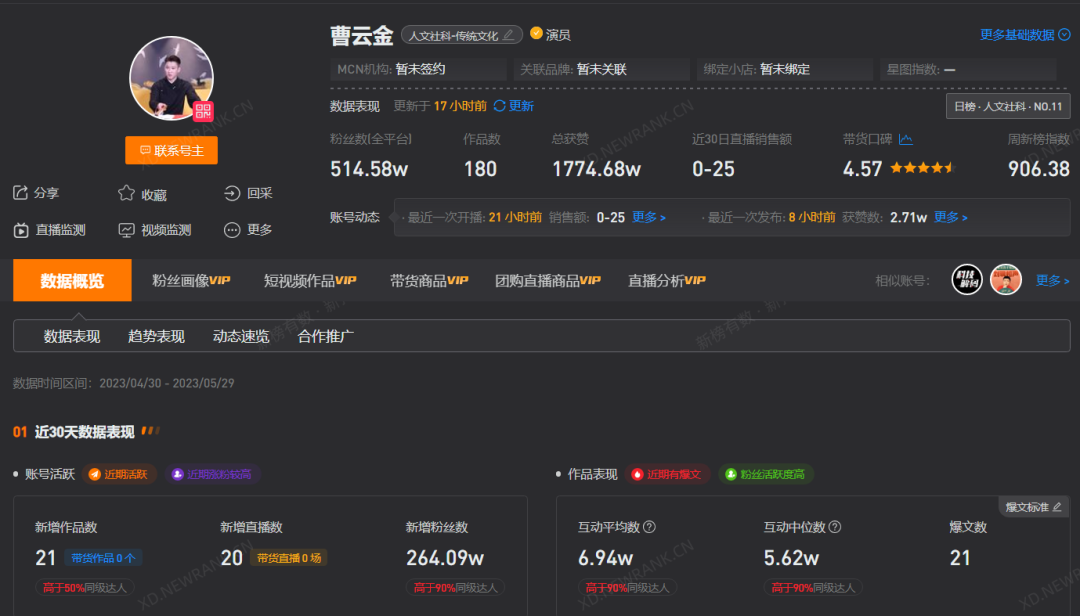
Task: Click the 回采 arrow icon
Action: tap(232, 194)
